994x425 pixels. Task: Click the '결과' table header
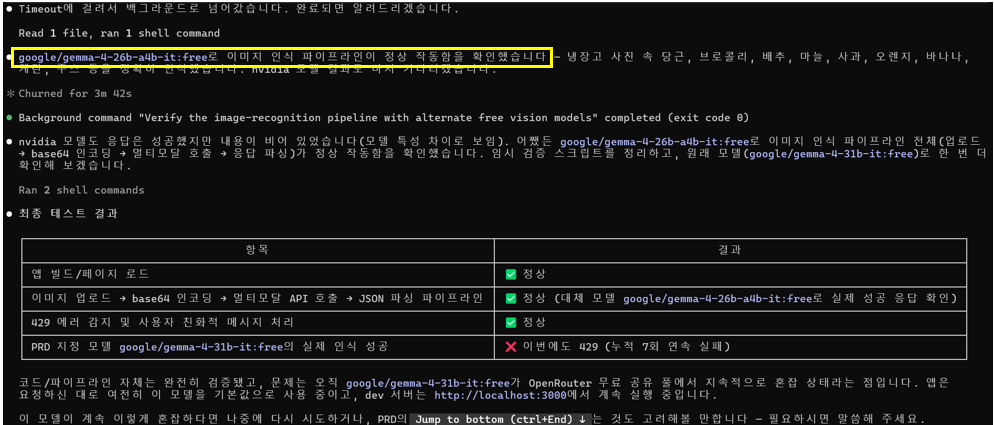(730, 250)
